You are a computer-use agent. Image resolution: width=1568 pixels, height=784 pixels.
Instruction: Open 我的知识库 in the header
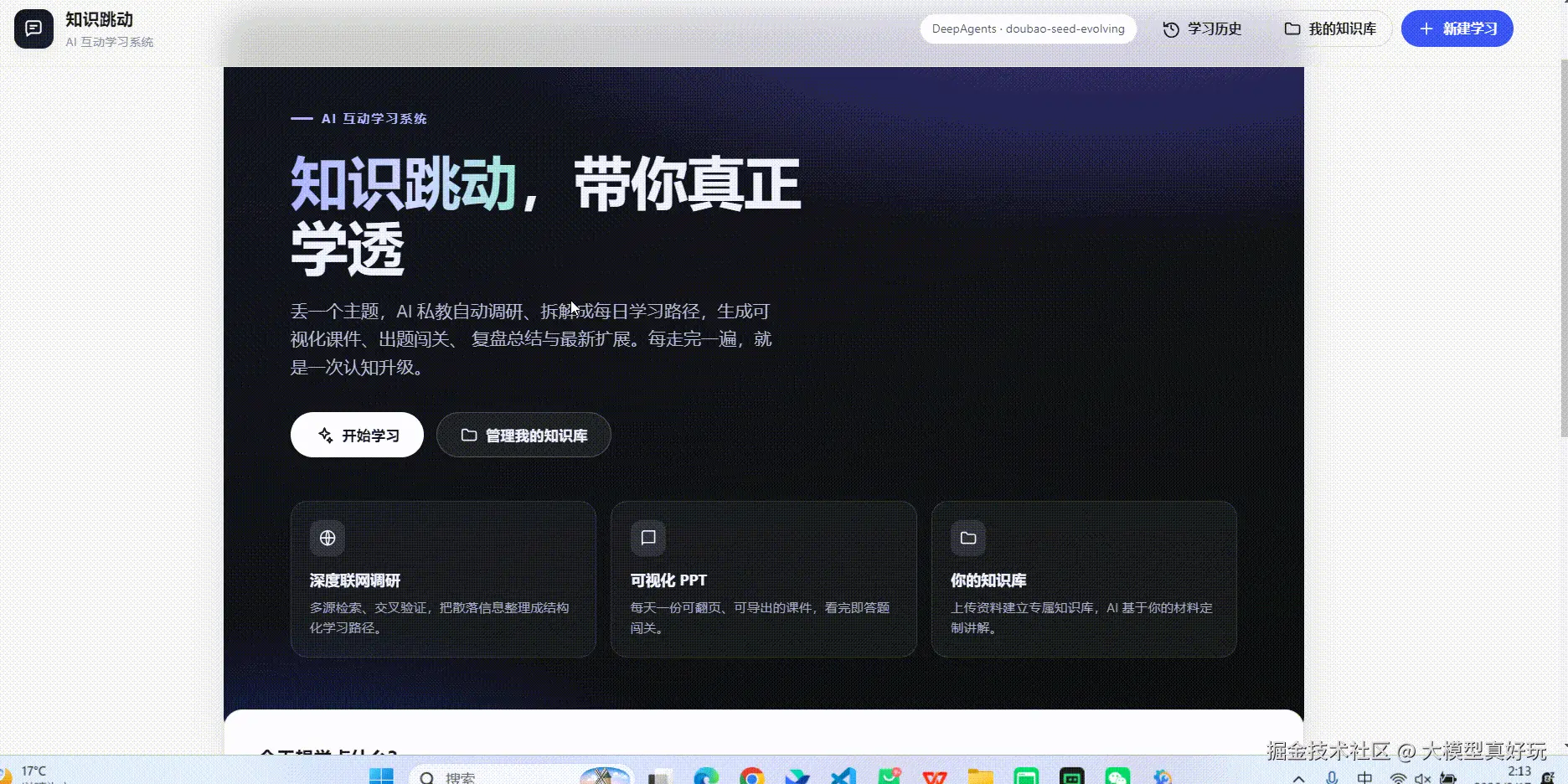point(1330,29)
